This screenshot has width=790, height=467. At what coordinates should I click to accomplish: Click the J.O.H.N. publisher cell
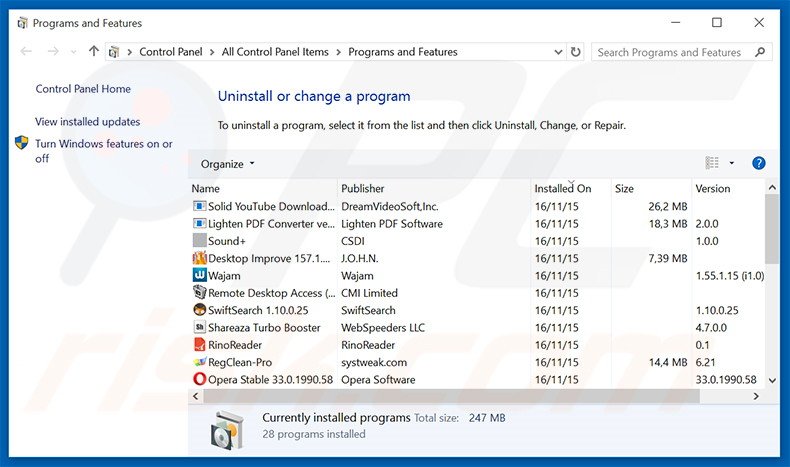coord(359,258)
